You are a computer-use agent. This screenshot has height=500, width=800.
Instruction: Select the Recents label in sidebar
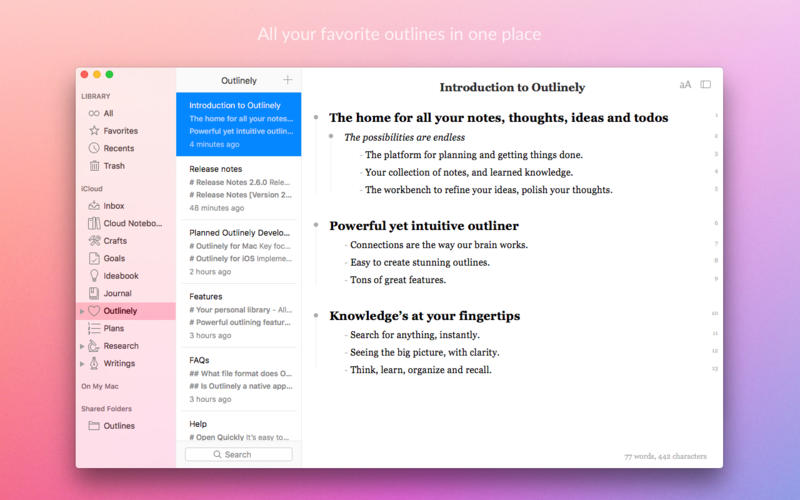tap(119, 148)
